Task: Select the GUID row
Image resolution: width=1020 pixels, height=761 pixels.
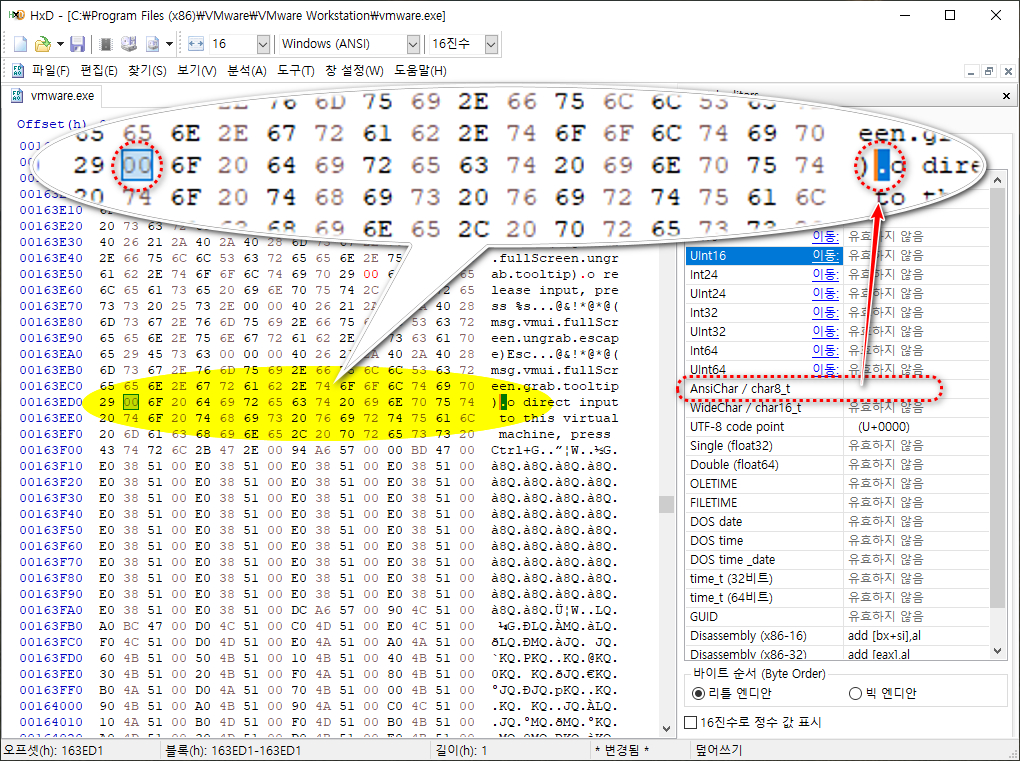Action: point(837,617)
